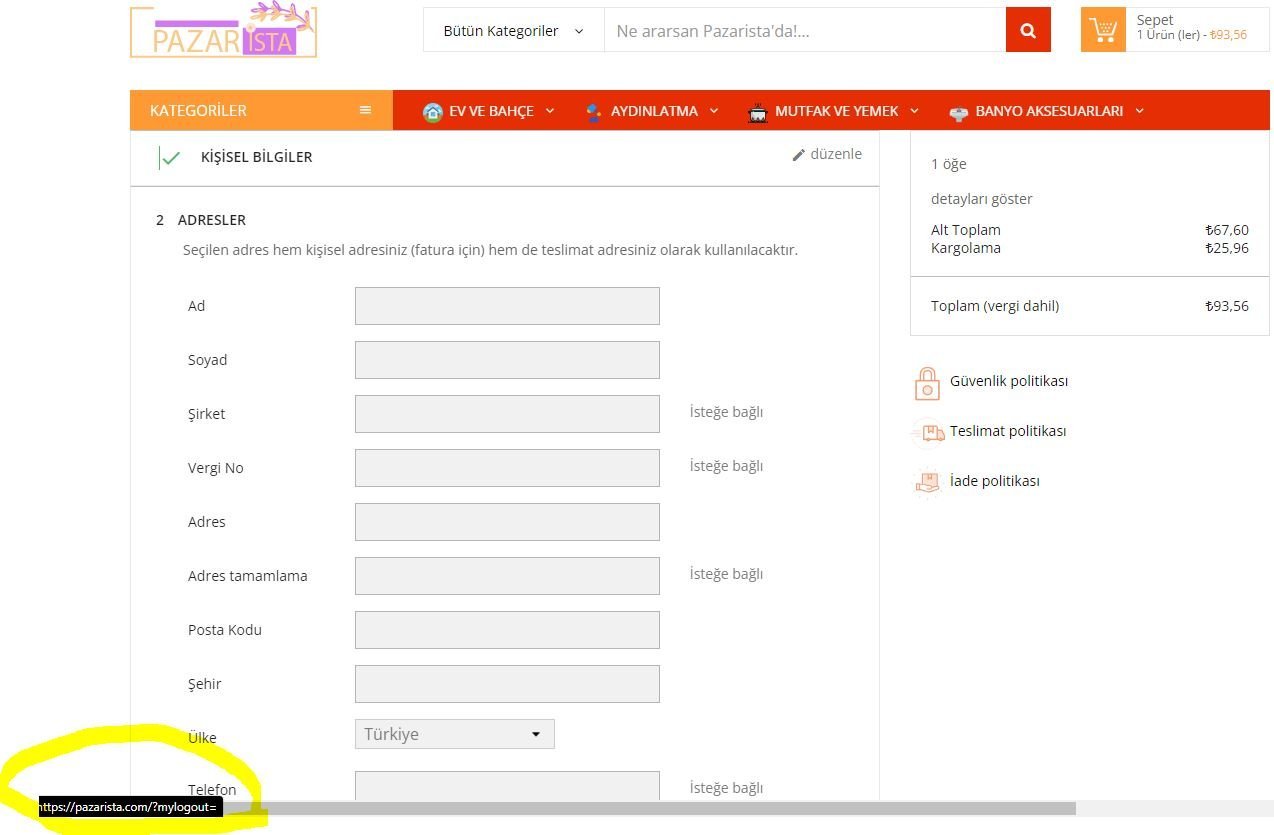Click the Telefon input field
Viewport: 1274px width, 835px height.
[x=507, y=785]
